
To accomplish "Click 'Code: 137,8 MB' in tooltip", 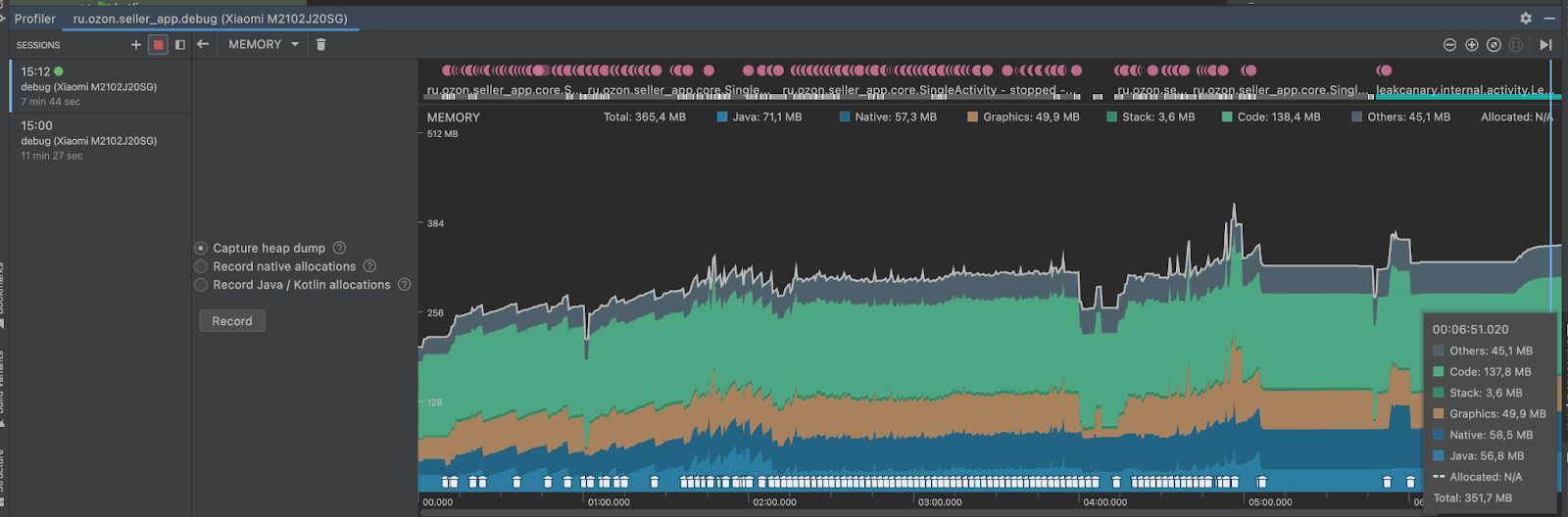I will click(x=1490, y=372).
